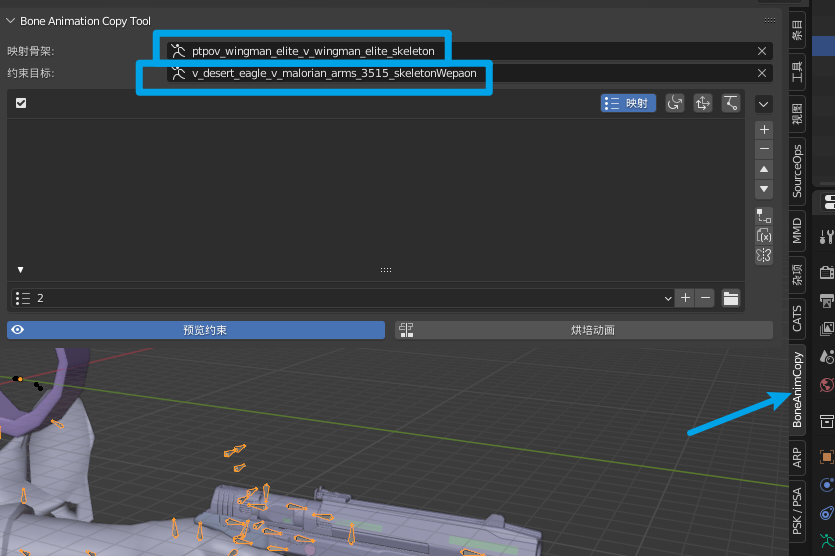Toggle the 映射 mapping mode button

tap(628, 103)
